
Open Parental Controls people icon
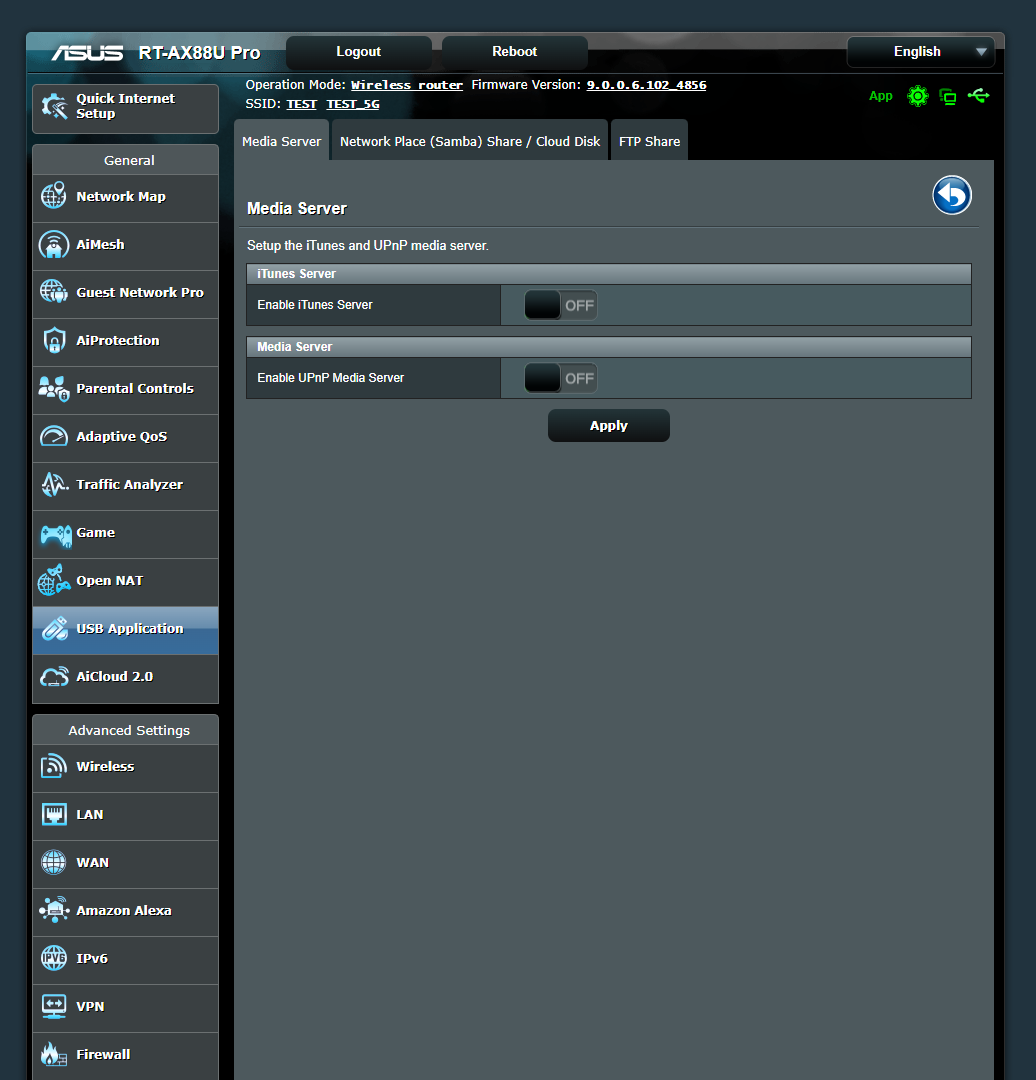tap(54, 388)
